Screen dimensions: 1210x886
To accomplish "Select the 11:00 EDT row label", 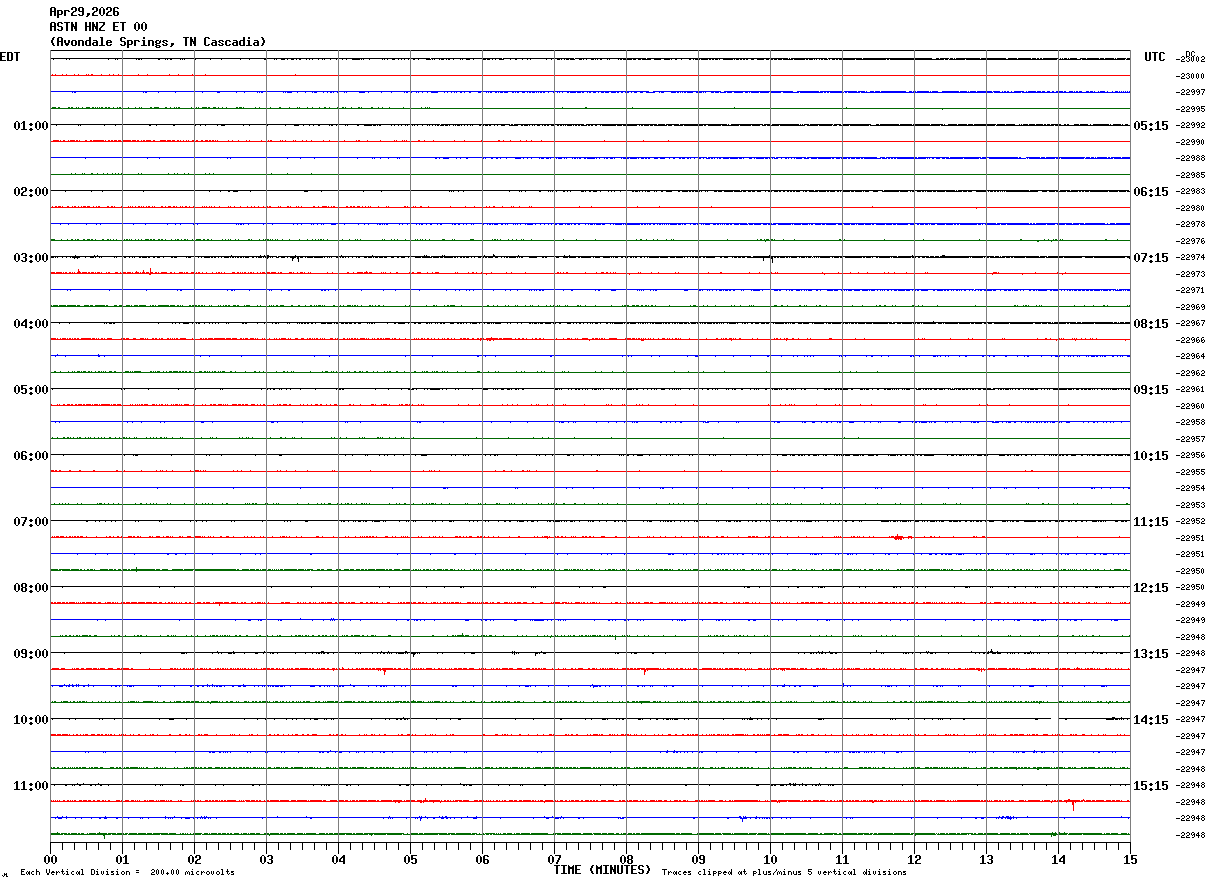I will tap(30, 786).
